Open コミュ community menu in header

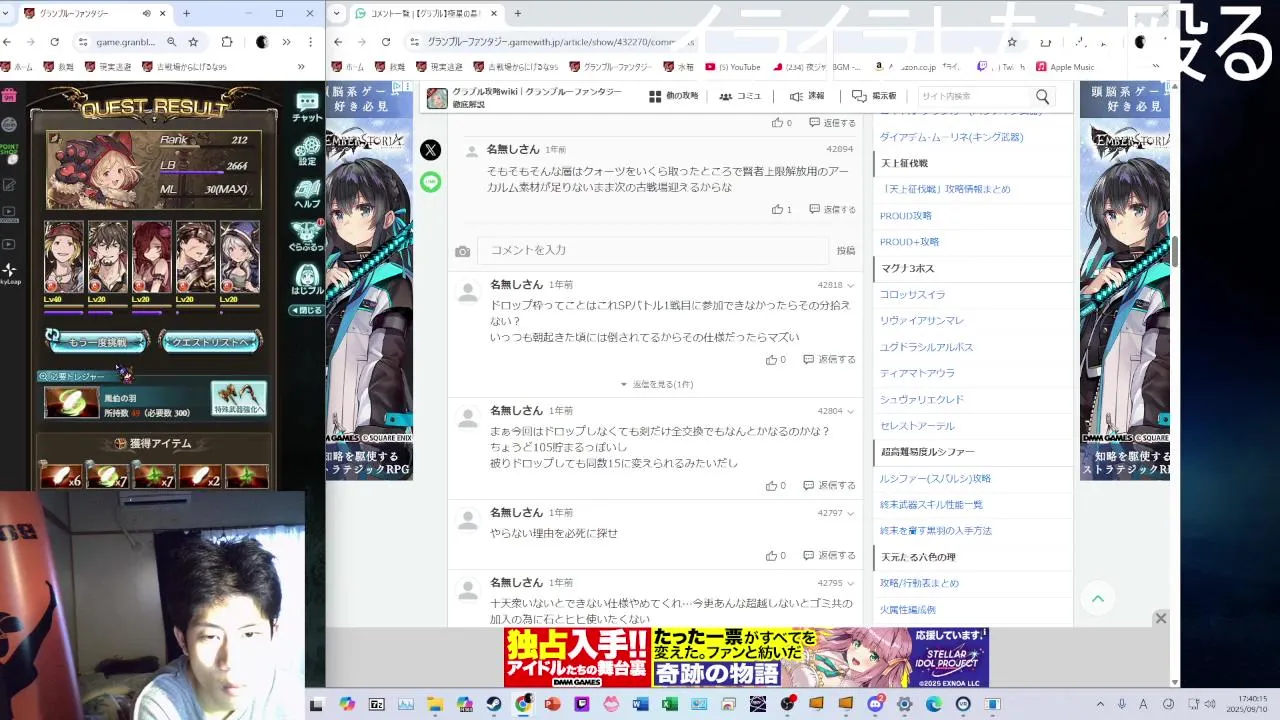coord(740,96)
